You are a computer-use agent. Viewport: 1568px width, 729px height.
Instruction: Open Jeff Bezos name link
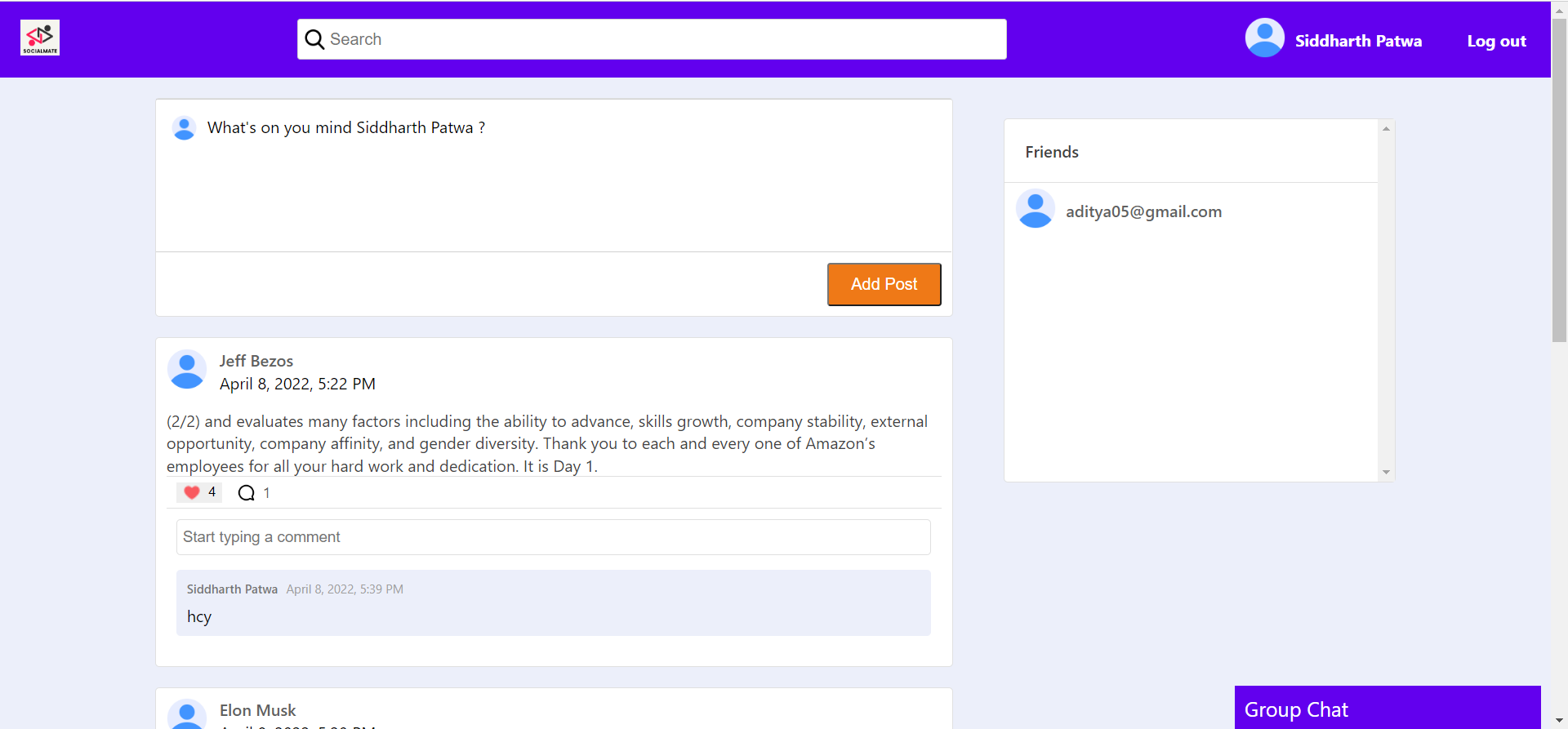coord(256,361)
